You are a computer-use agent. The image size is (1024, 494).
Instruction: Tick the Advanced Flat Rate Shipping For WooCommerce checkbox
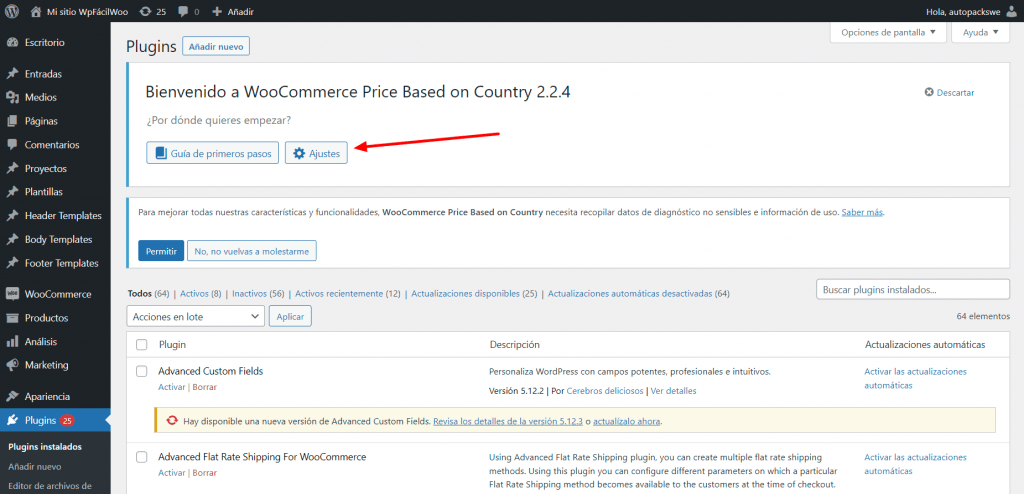point(142,457)
